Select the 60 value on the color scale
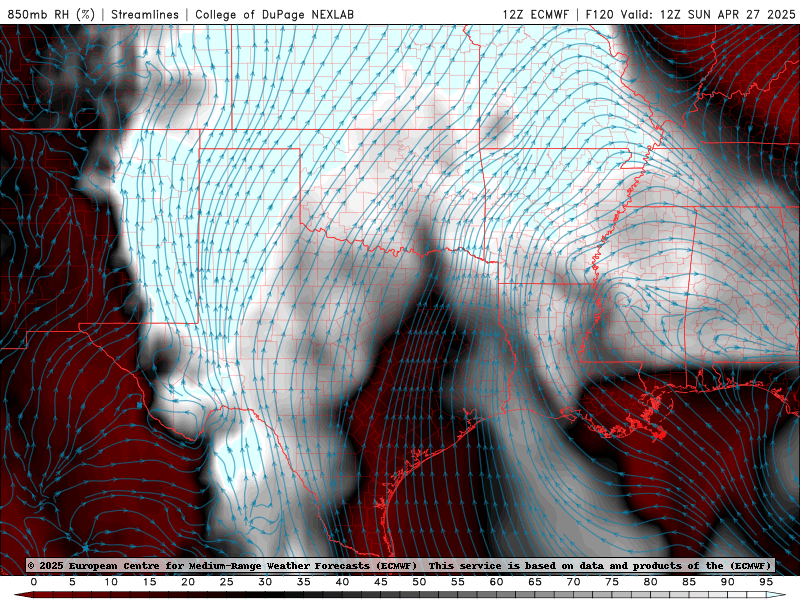800x600 pixels. 496,582
